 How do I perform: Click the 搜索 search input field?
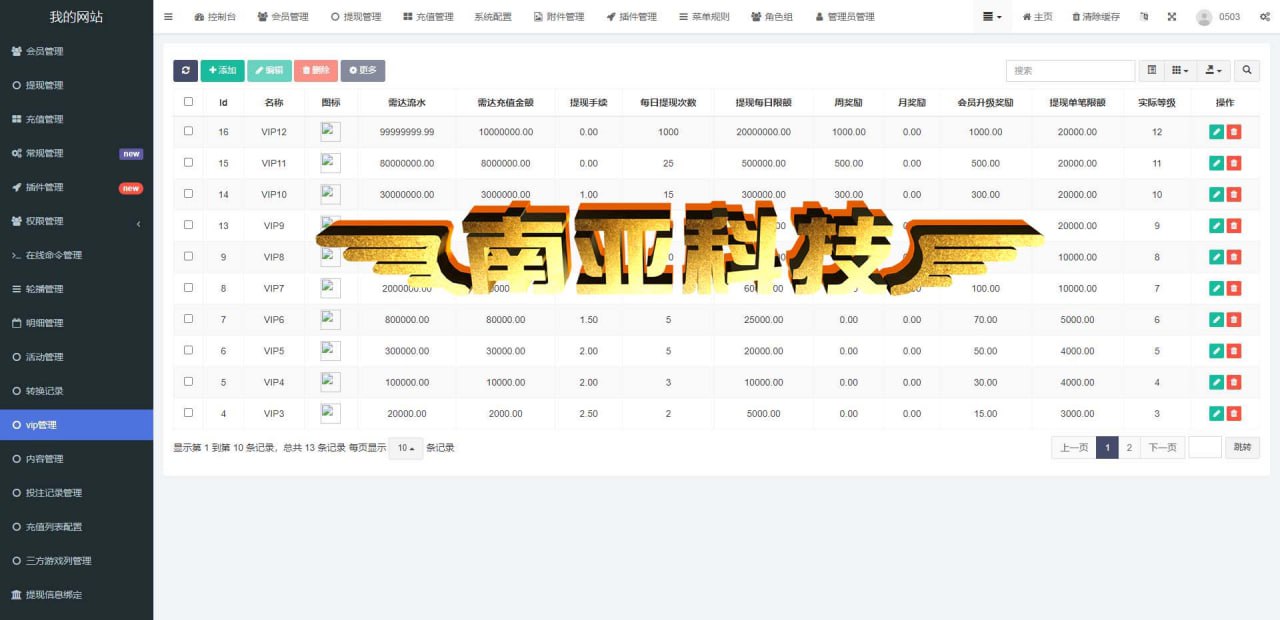click(x=1070, y=70)
